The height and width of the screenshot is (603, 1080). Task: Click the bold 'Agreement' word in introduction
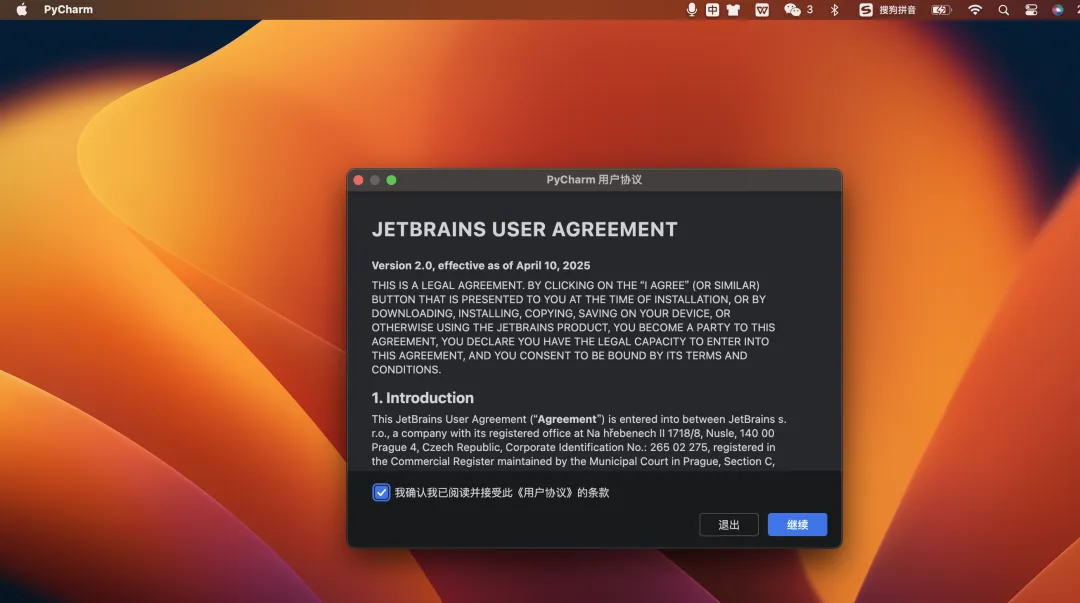[x=567, y=419]
